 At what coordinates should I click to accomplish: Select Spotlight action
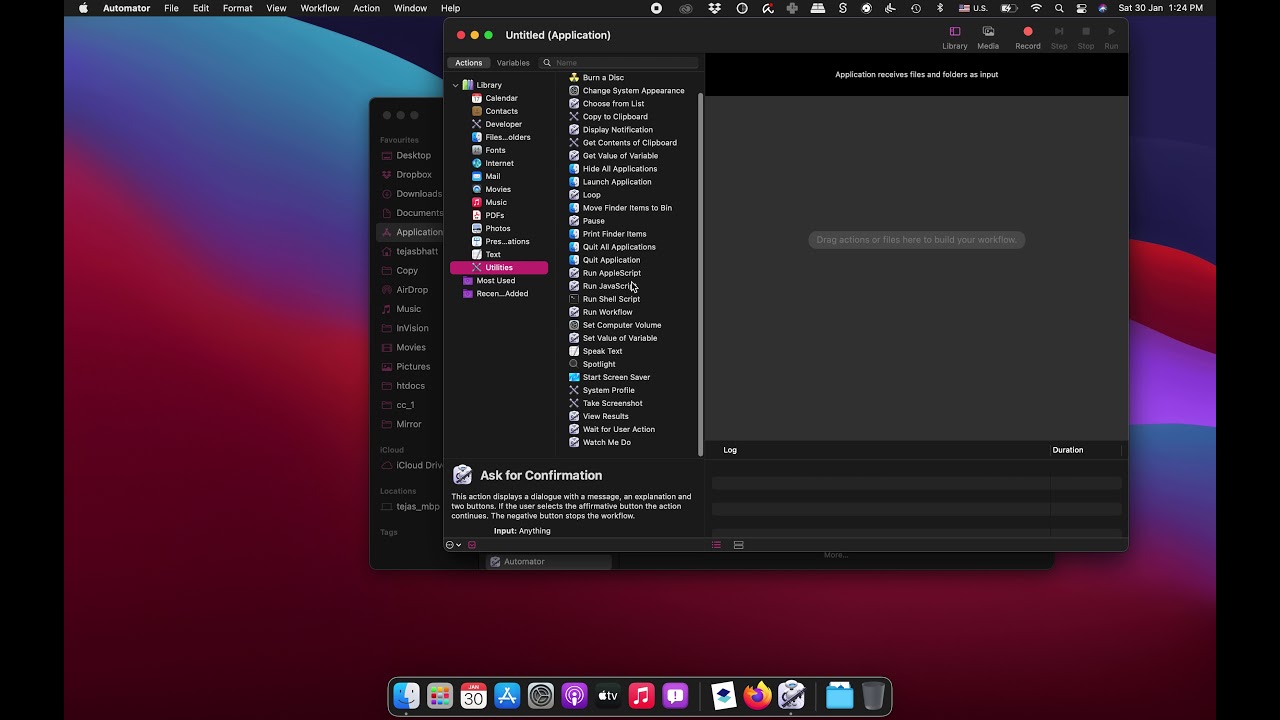click(599, 363)
